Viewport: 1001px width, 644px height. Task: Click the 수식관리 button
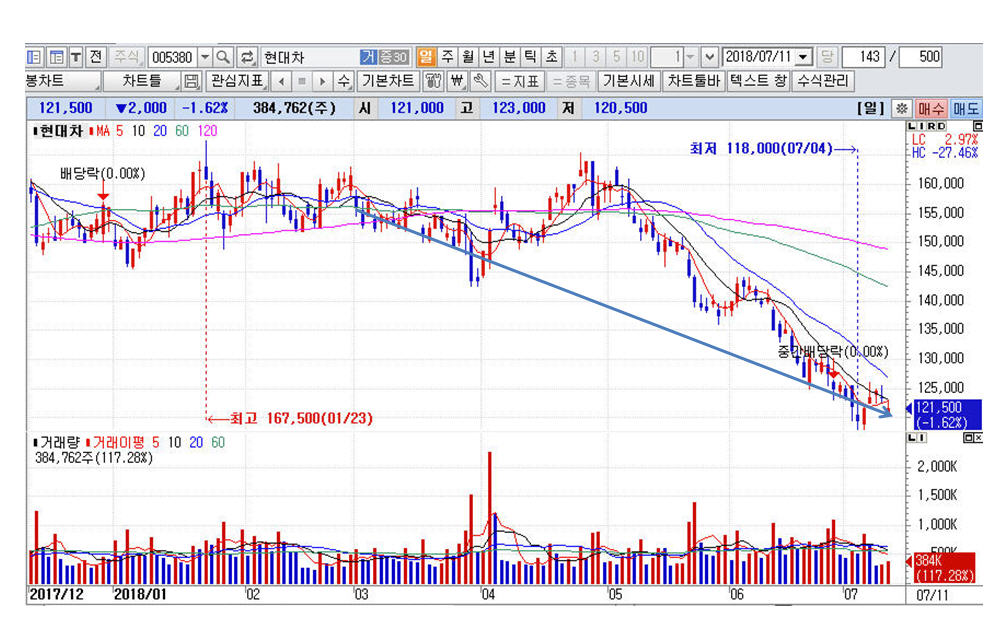click(822, 81)
